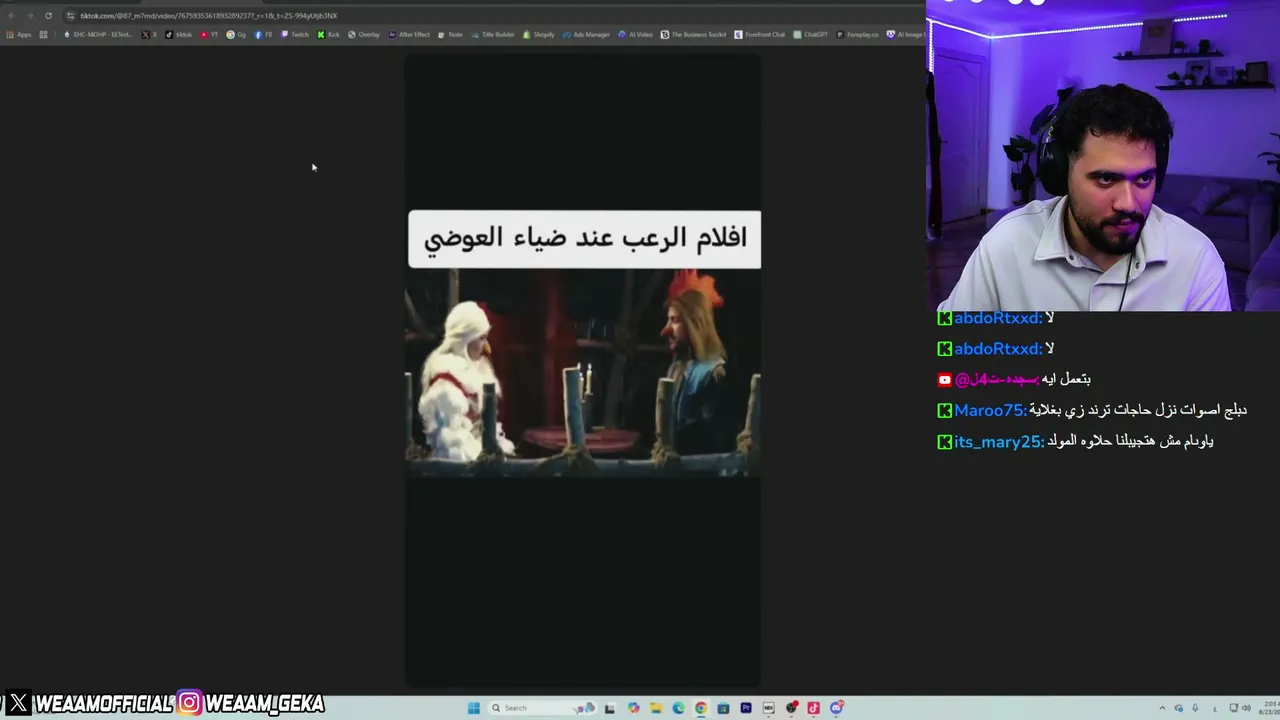Open Task View on the taskbar

coord(609,708)
